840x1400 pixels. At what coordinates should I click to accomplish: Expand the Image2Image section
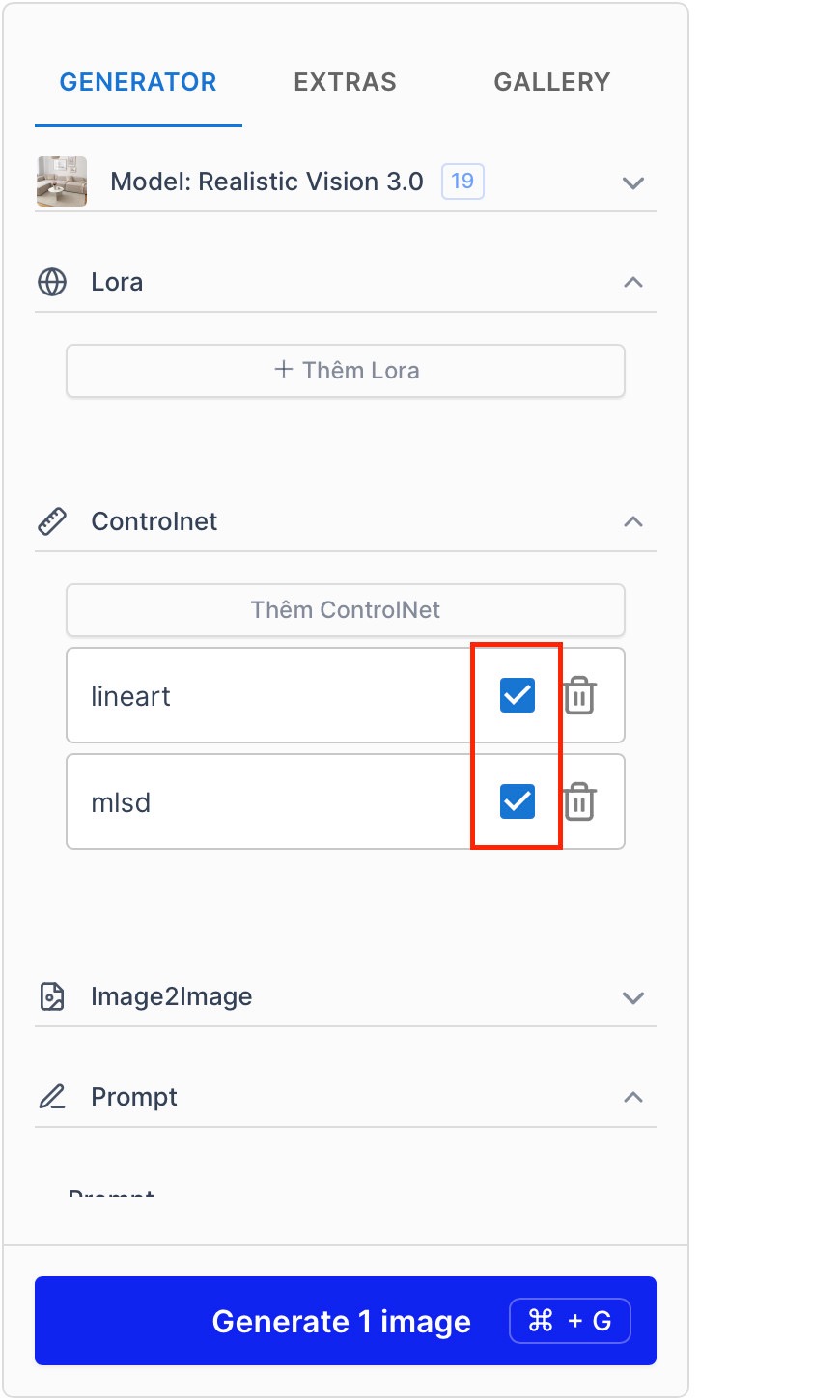(x=633, y=997)
